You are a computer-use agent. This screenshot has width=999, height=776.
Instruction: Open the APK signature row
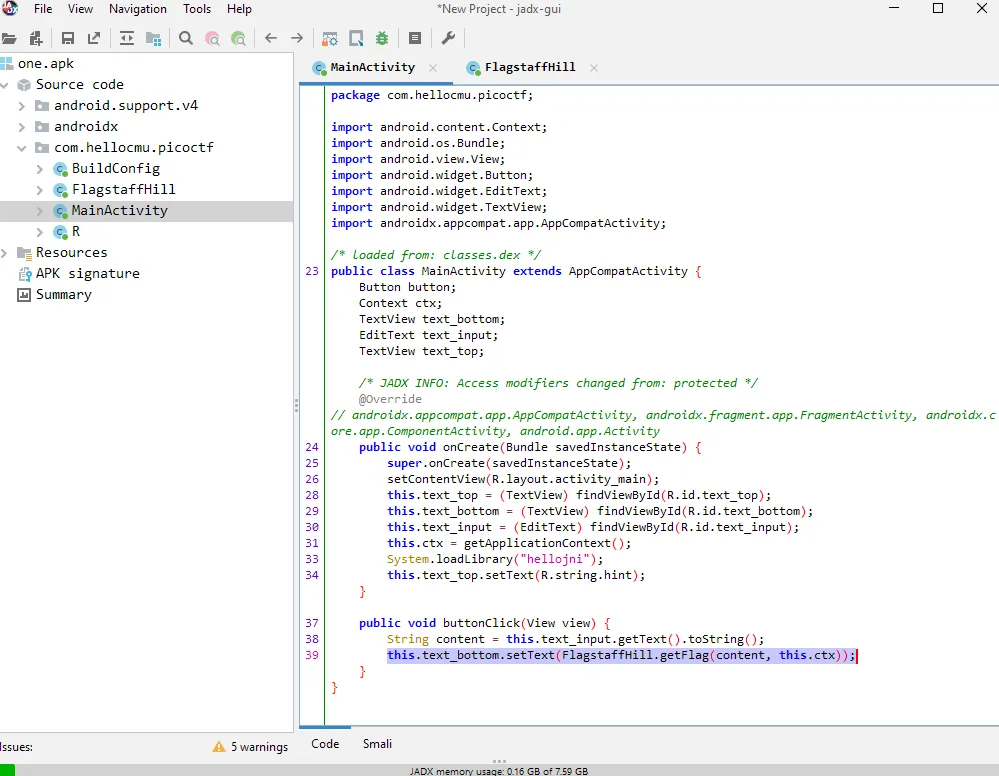(x=87, y=274)
